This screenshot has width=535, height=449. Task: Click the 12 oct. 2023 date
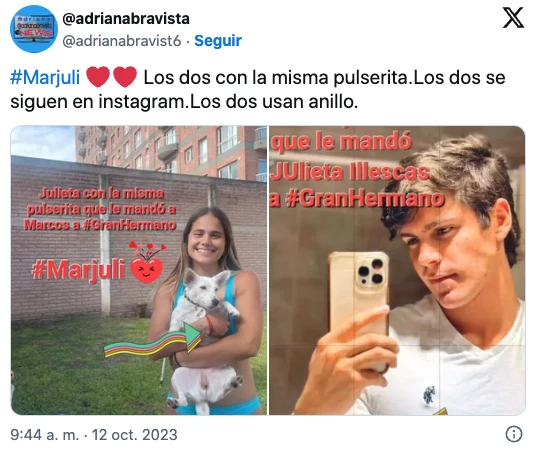tap(135, 434)
